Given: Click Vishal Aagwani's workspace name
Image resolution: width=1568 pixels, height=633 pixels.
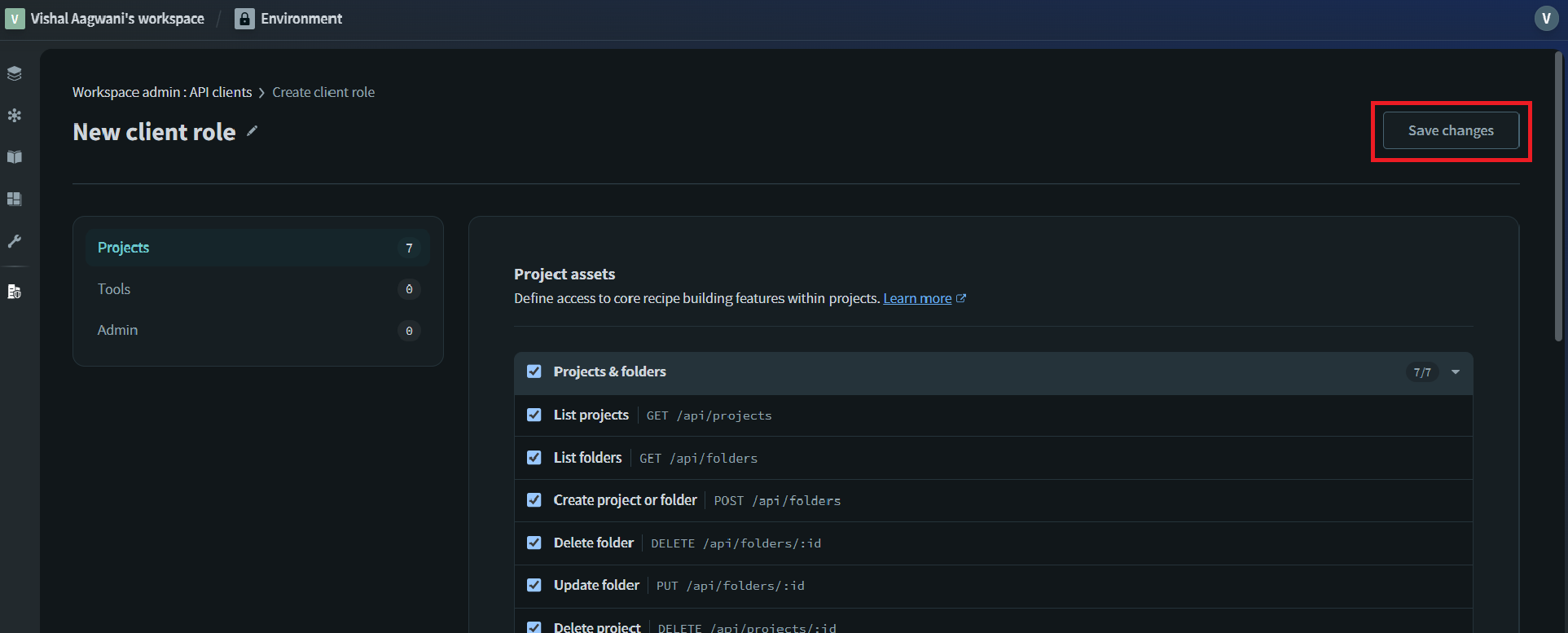Looking at the screenshot, I should (117, 19).
